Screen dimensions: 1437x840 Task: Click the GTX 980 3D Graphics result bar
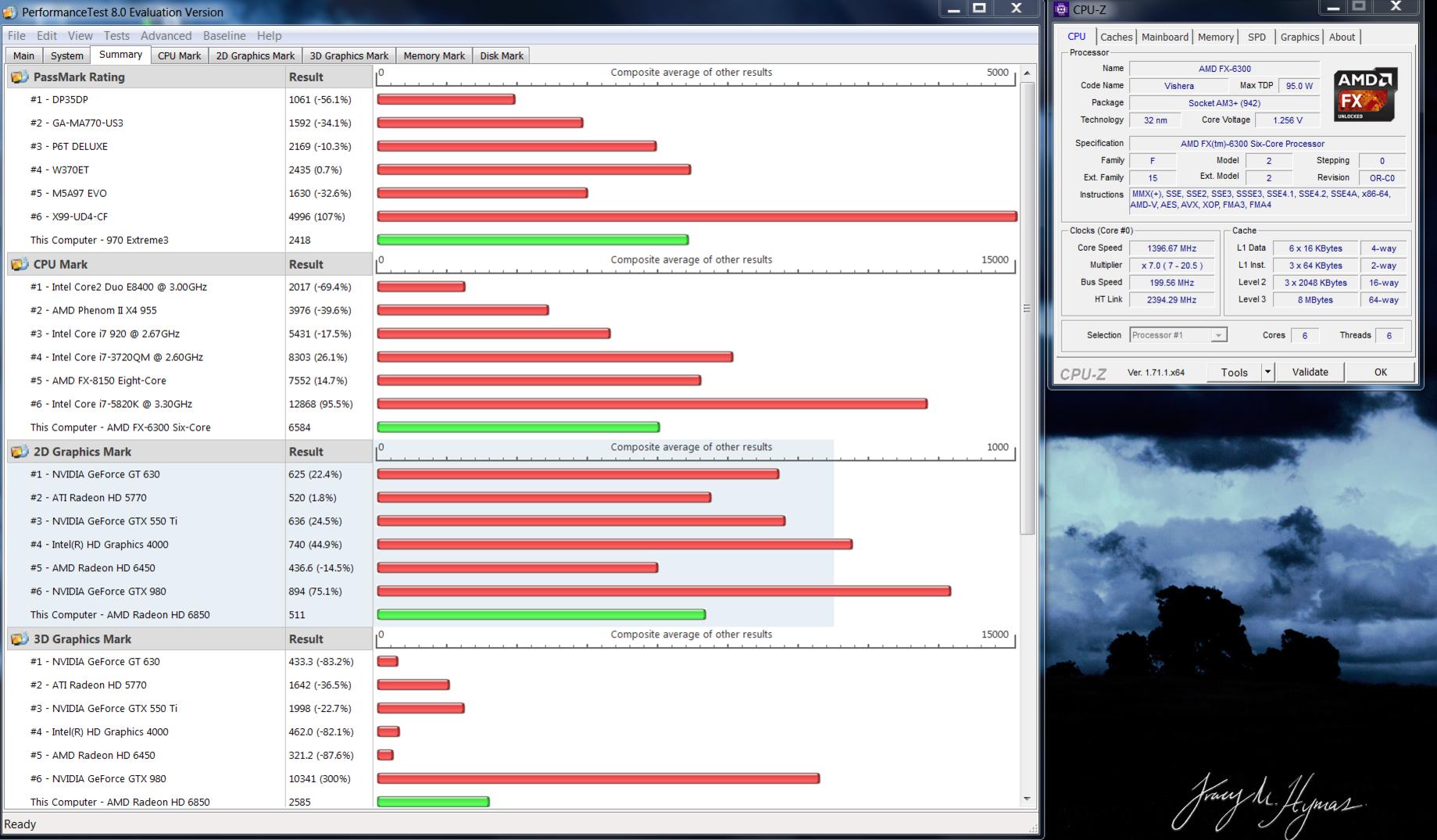click(598, 778)
